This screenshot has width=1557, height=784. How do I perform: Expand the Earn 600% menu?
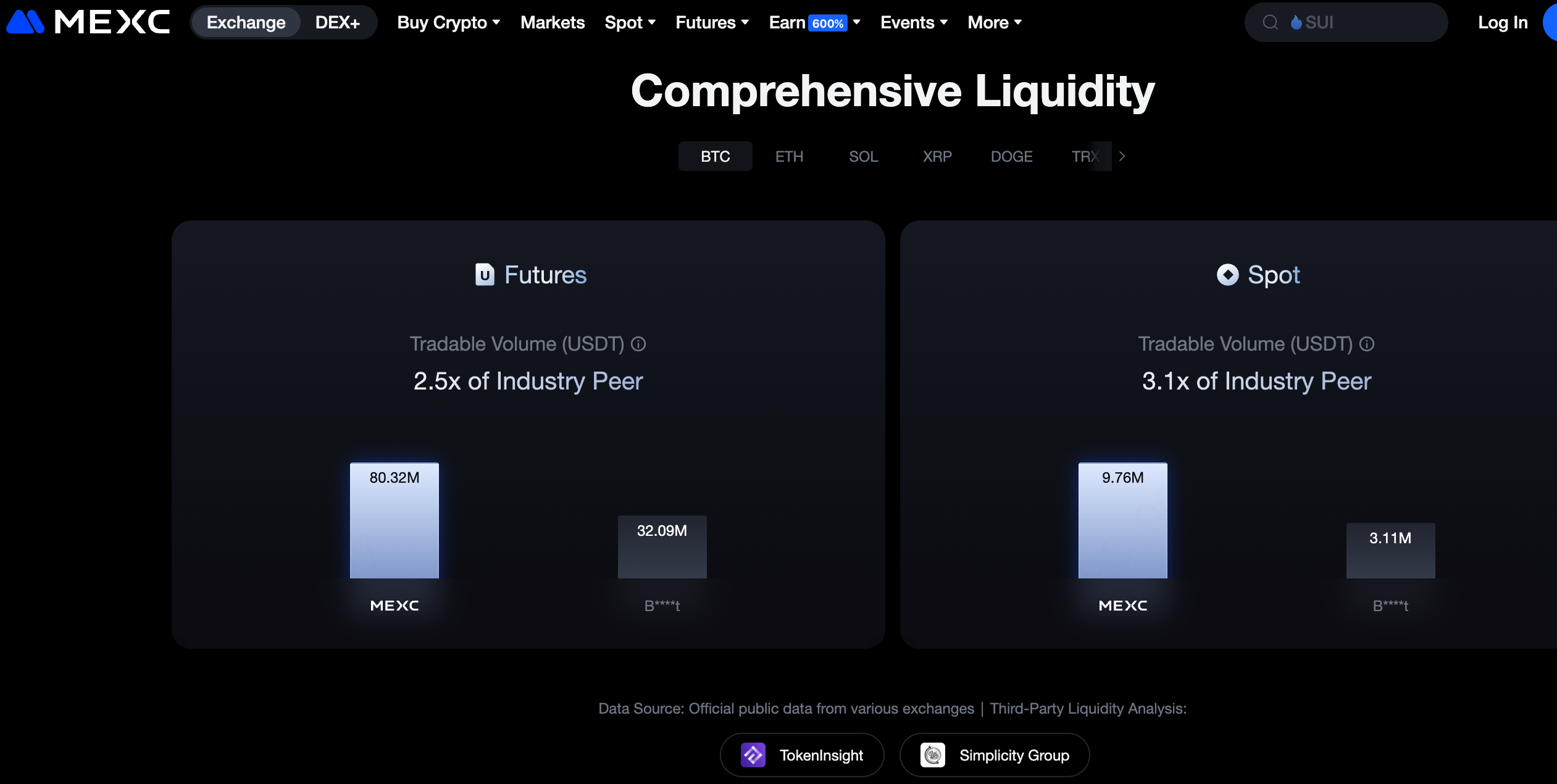tap(814, 23)
